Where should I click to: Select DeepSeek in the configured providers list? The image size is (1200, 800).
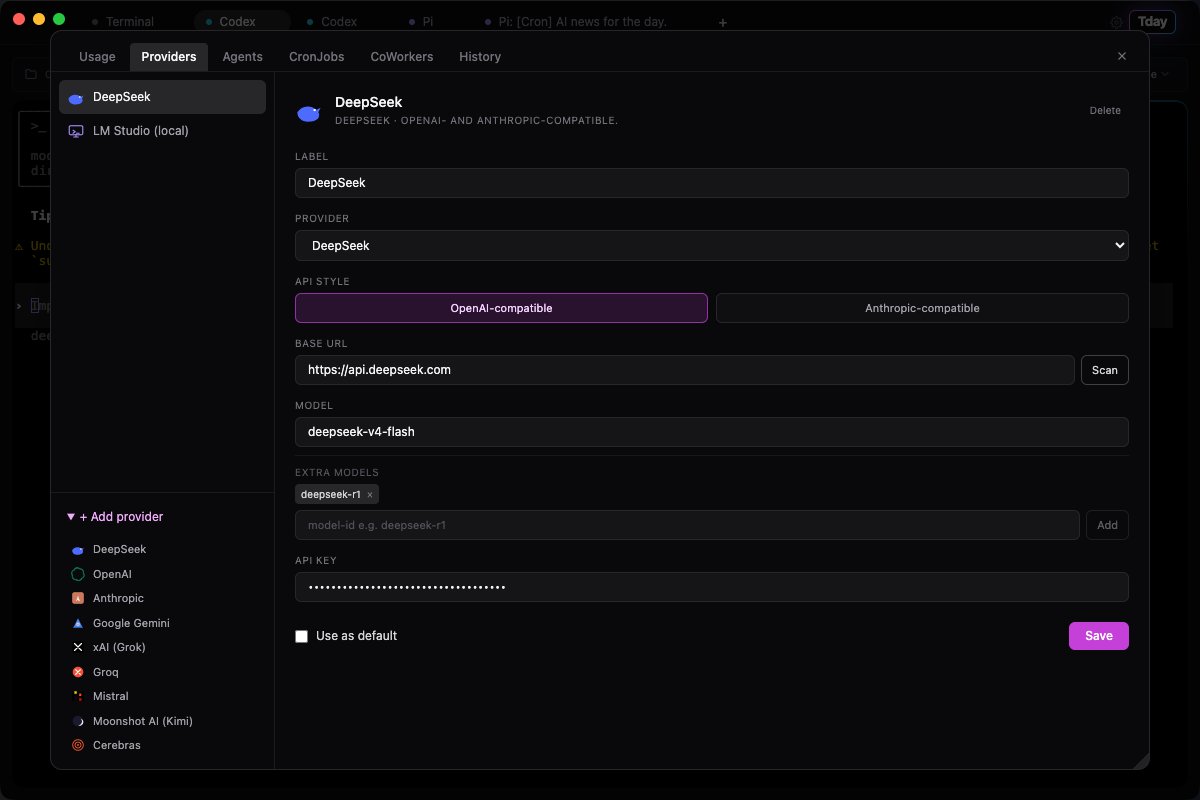pyautogui.click(x=162, y=97)
